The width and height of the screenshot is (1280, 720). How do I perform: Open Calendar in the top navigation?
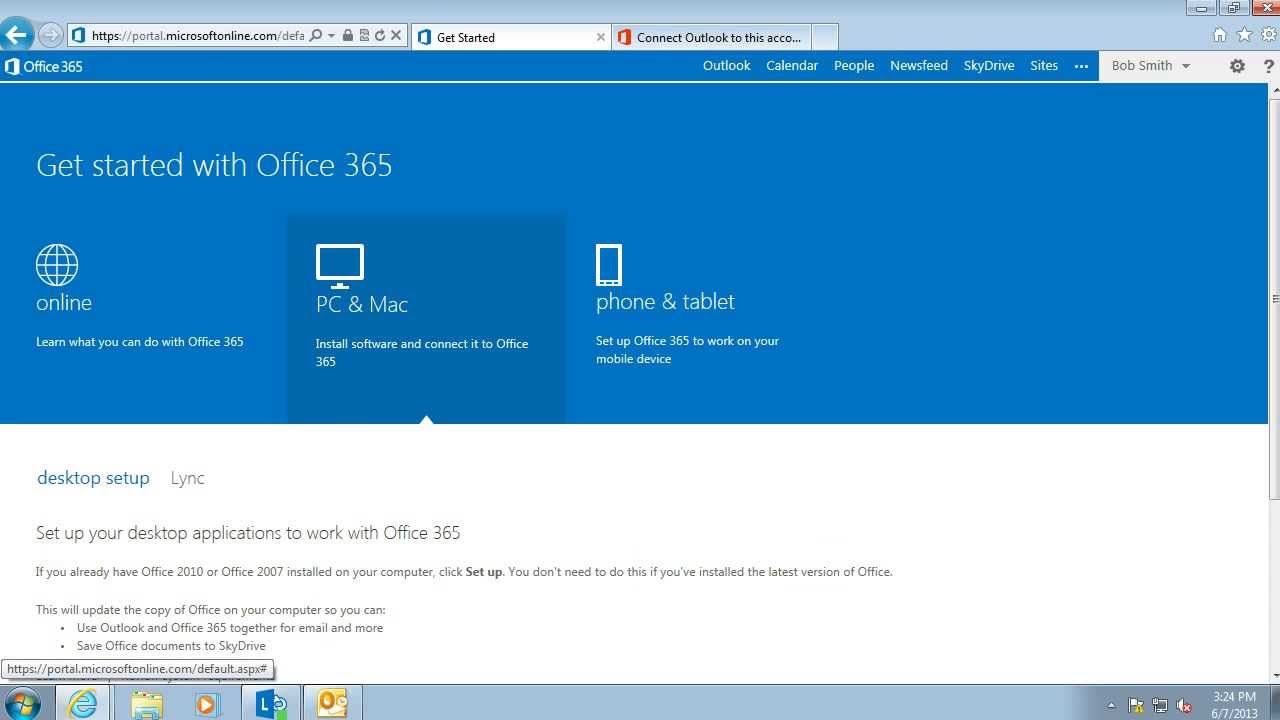pyautogui.click(x=792, y=66)
